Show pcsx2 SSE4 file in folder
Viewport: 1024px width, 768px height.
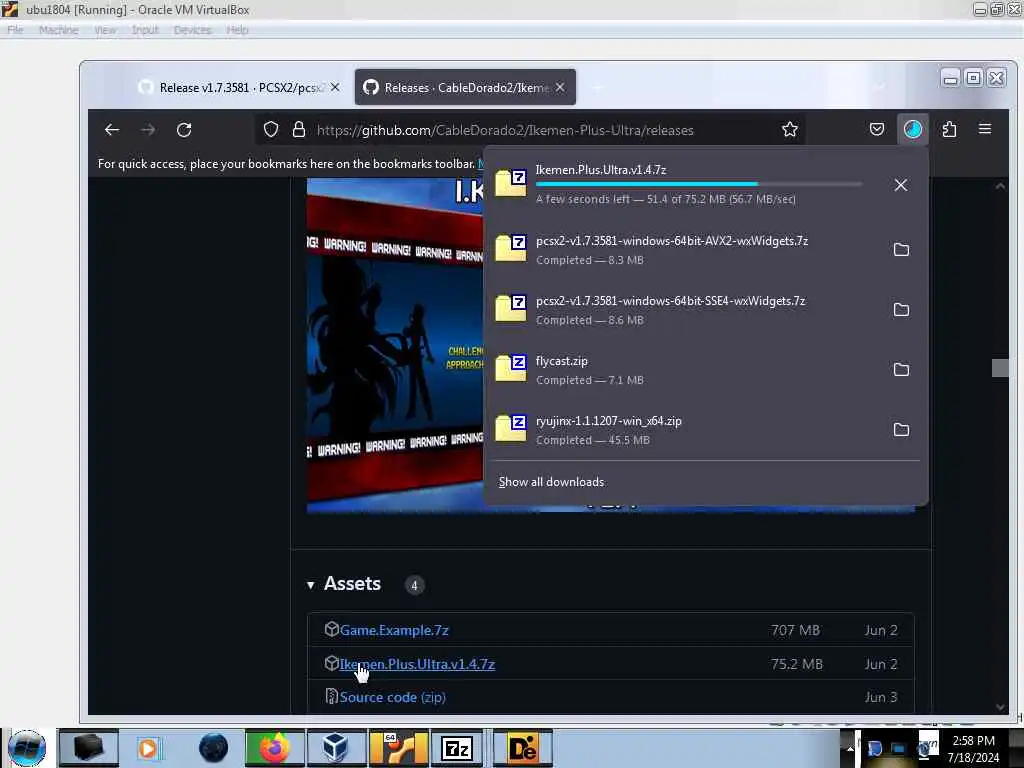coord(901,310)
